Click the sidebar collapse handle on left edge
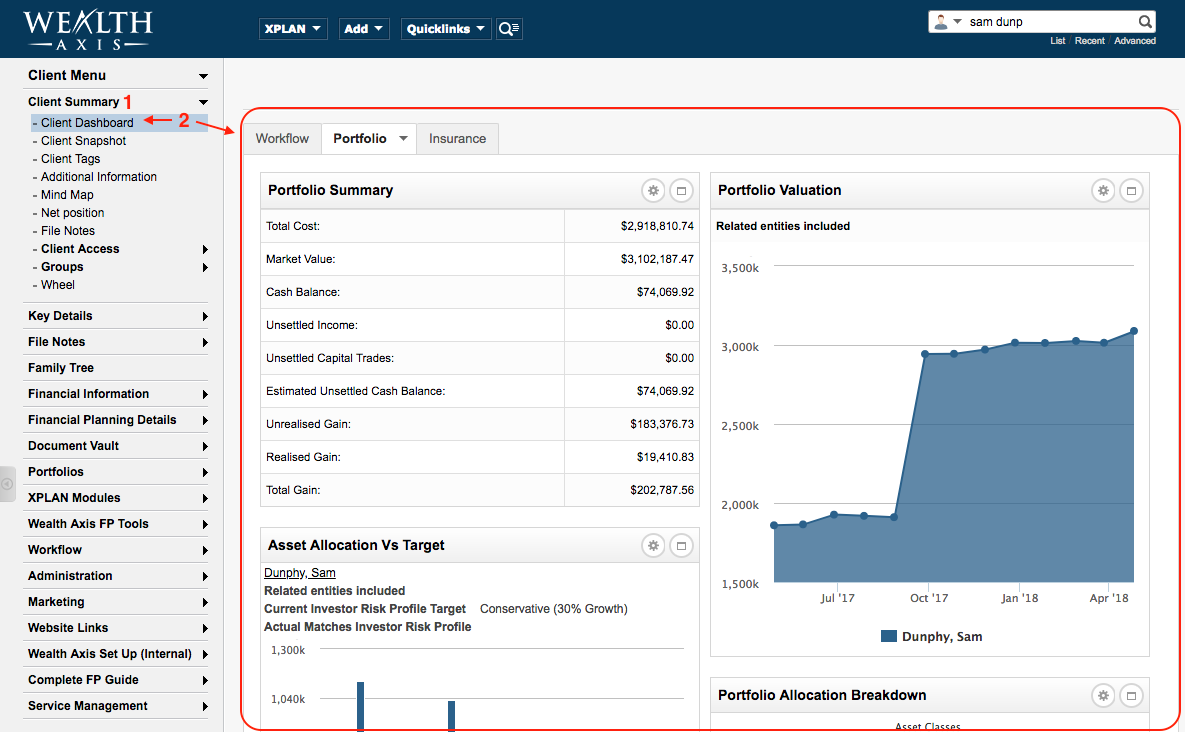Image resolution: width=1185 pixels, height=732 pixels. click(6, 484)
